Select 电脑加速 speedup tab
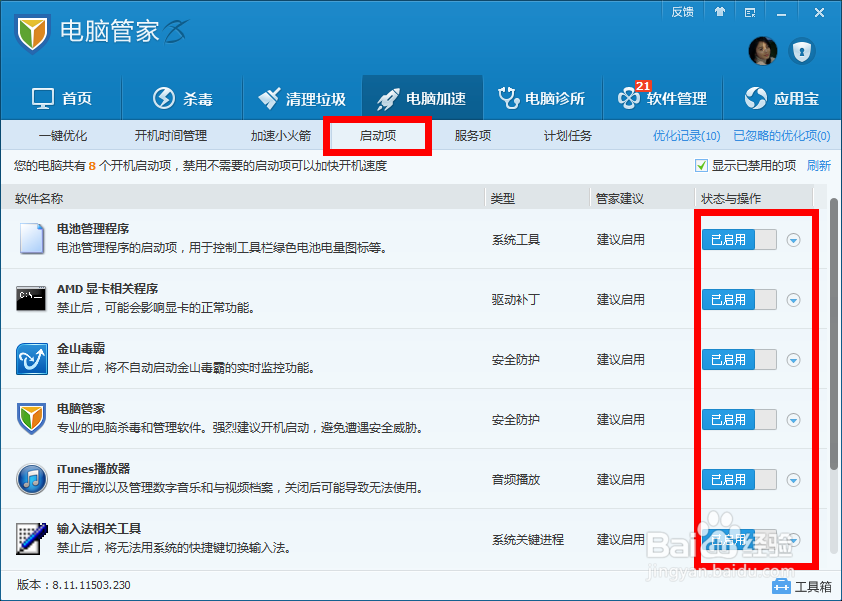This screenshot has width=842, height=601. click(x=422, y=98)
